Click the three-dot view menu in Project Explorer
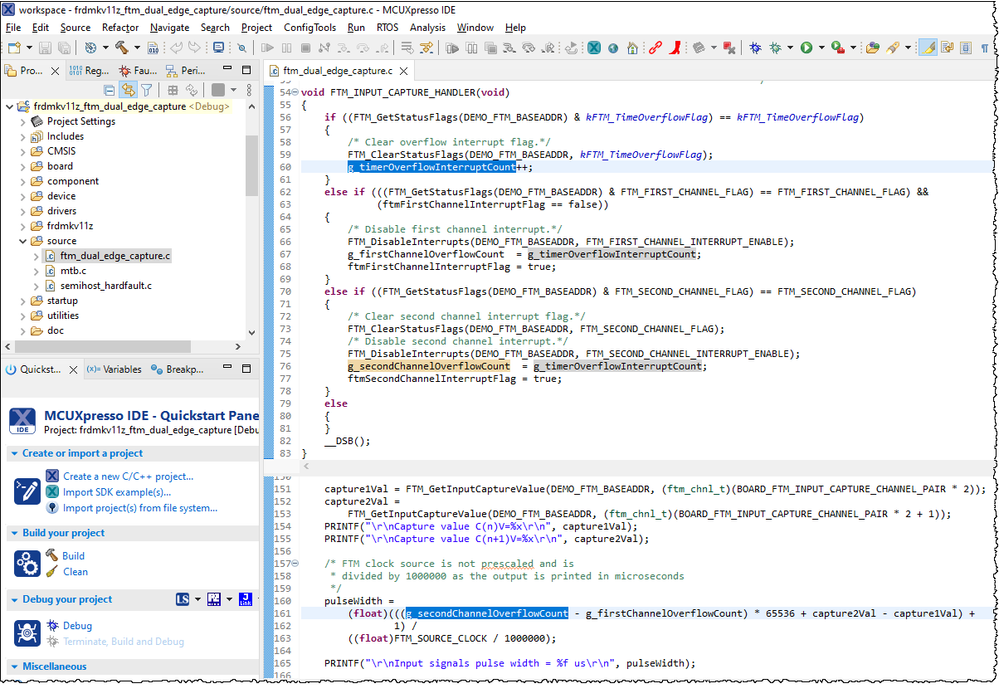The width and height of the screenshot is (999, 685). [249, 90]
